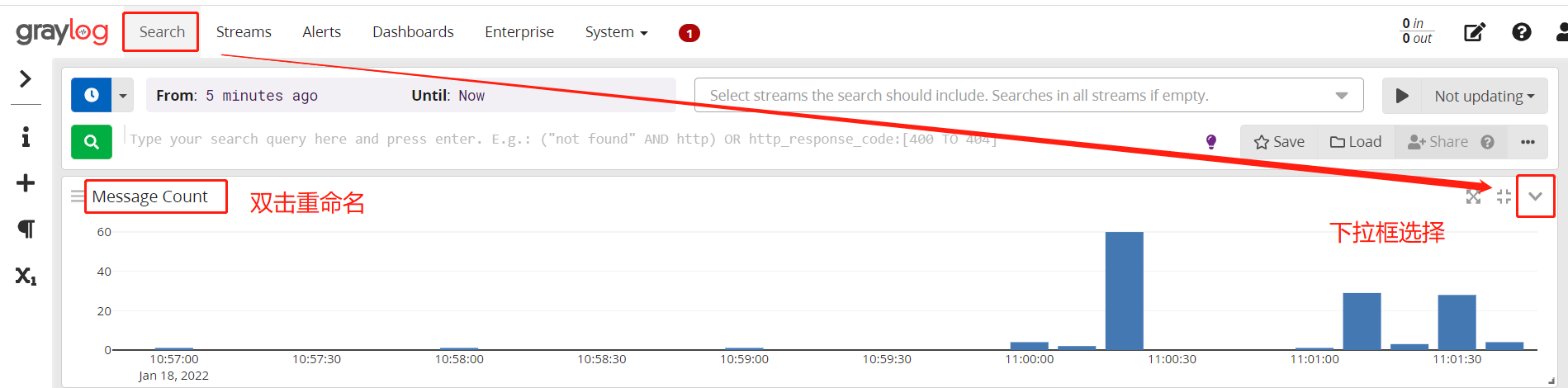Click the blue clock time range button

click(x=92, y=95)
